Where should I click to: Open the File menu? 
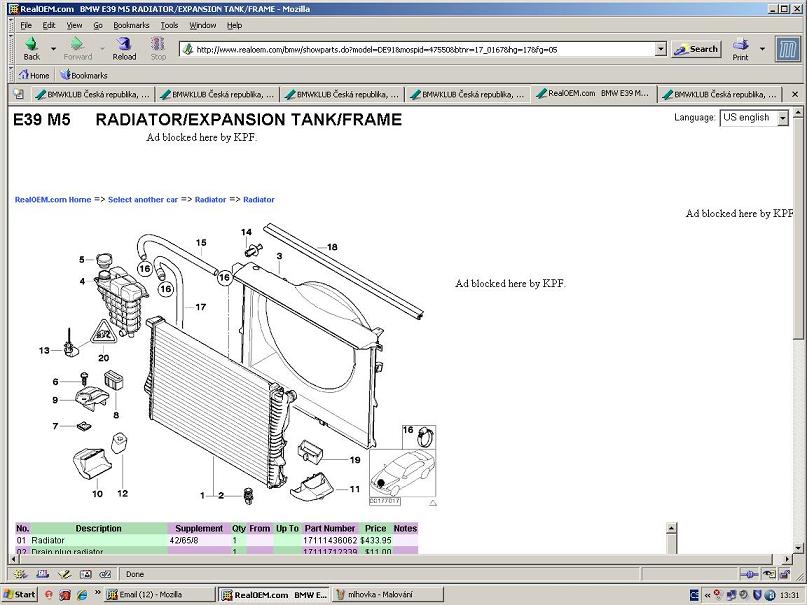click(26, 25)
